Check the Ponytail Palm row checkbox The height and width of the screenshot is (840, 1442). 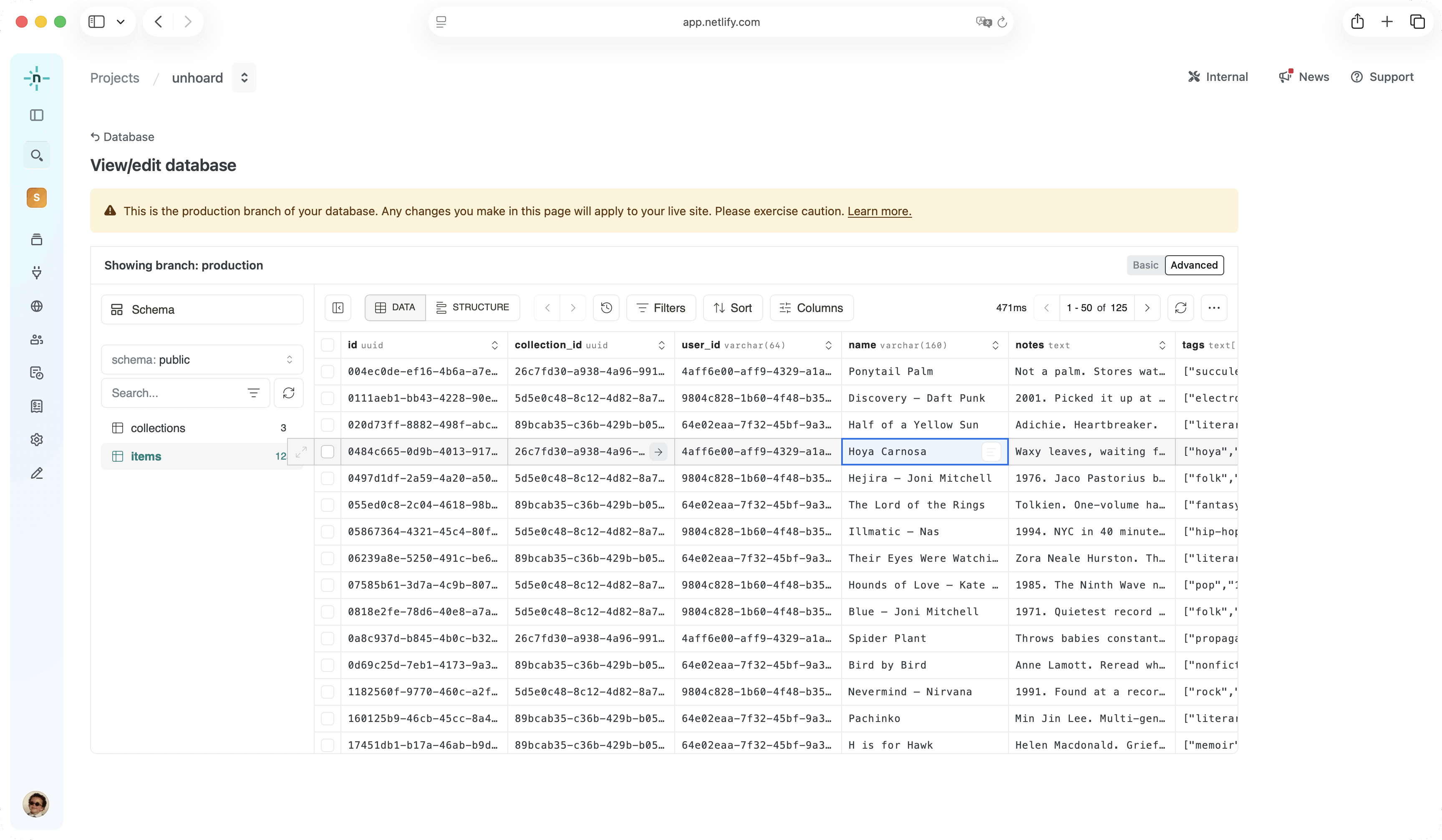click(x=327, y=372)
